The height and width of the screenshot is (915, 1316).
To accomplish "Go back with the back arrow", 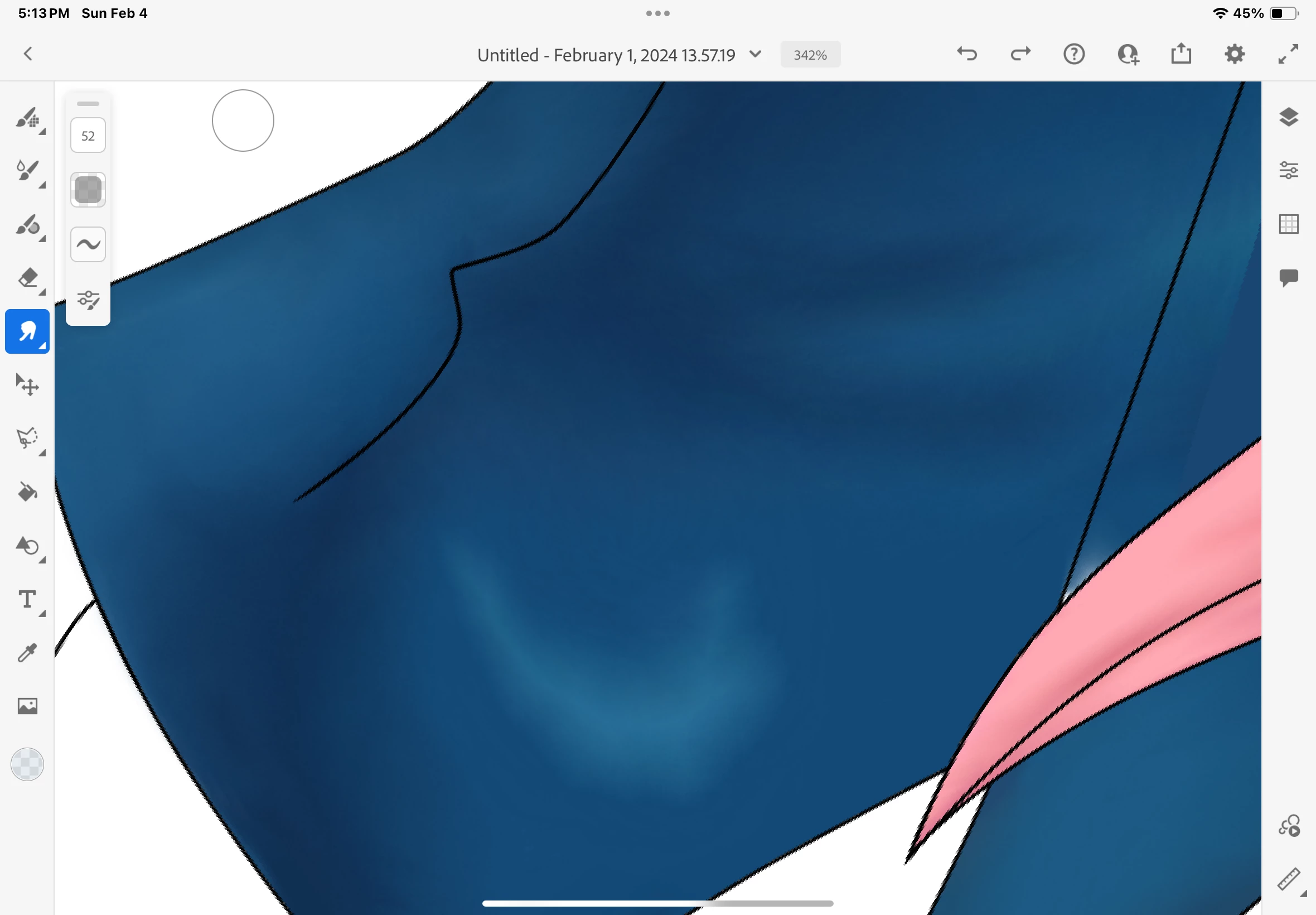I will 27,55.
